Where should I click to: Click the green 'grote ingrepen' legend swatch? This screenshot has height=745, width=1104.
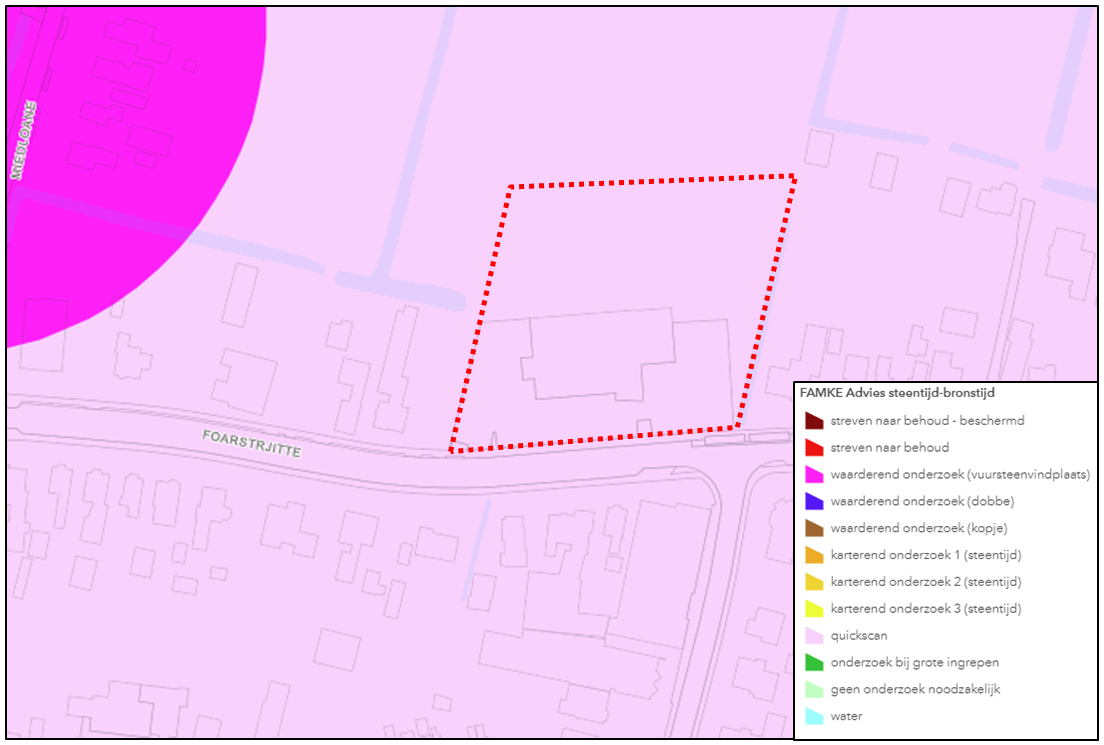pyautogui.click(x=814, y=662)
